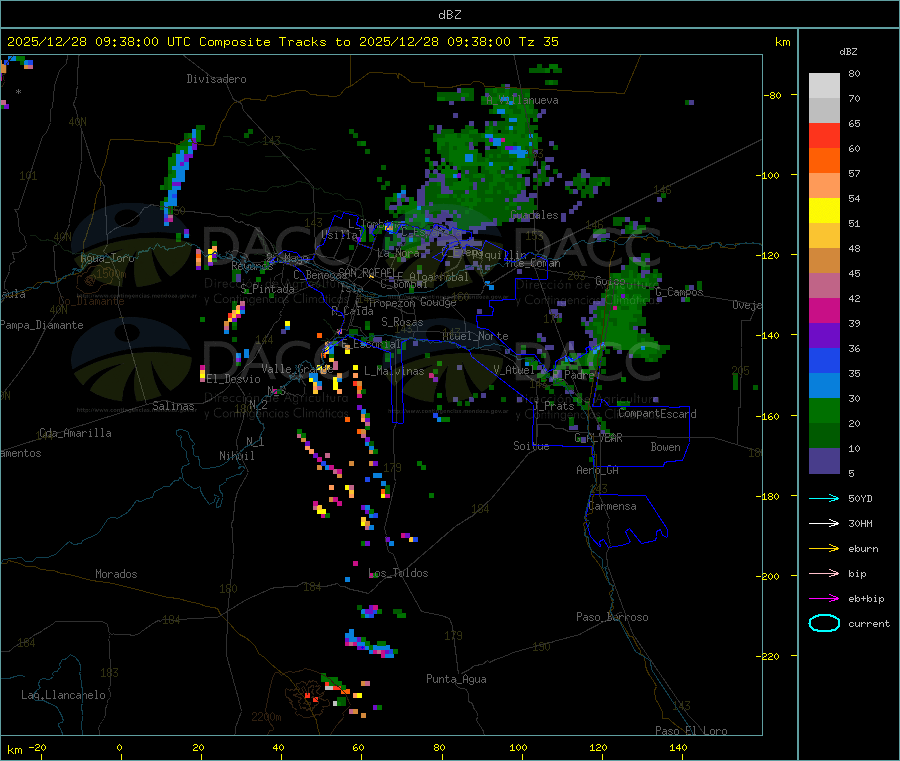Click the 'L_Malvinas' map label

[394, 371]
